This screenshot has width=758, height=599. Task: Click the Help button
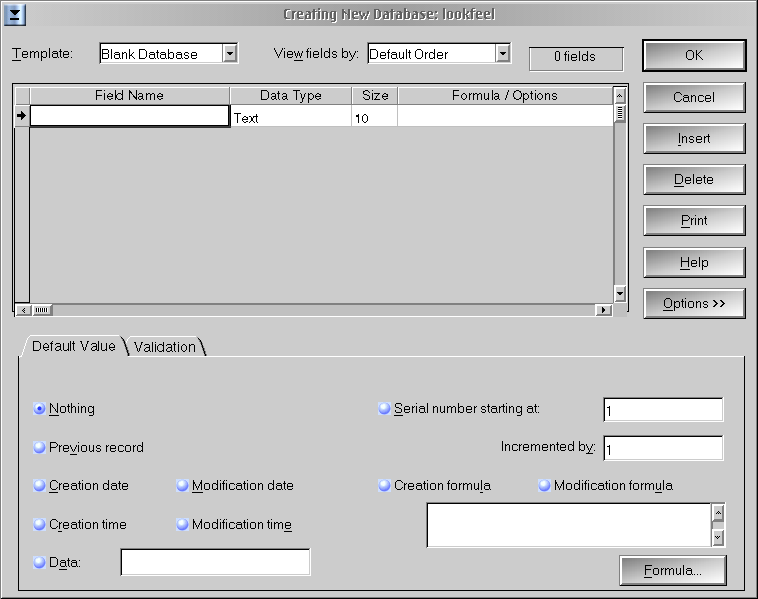pyautogui.click(x=694, y=263)
